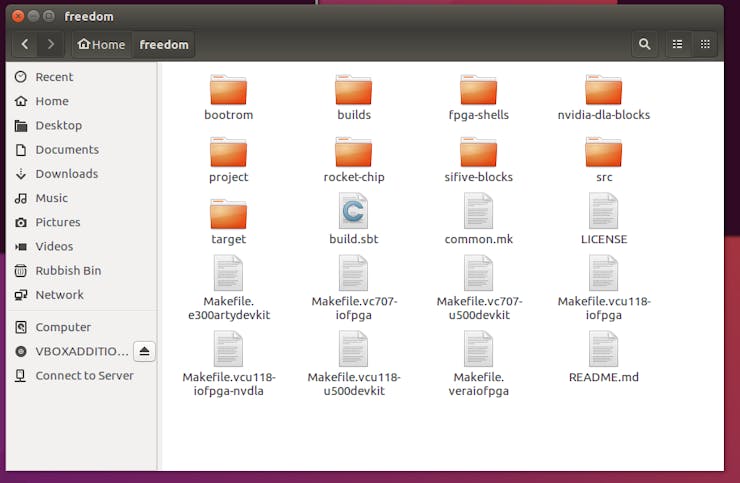
Task: Select the Makefile.vcu118-iofpga file icon
Action: pyautogui.click(x=604, y=273)
